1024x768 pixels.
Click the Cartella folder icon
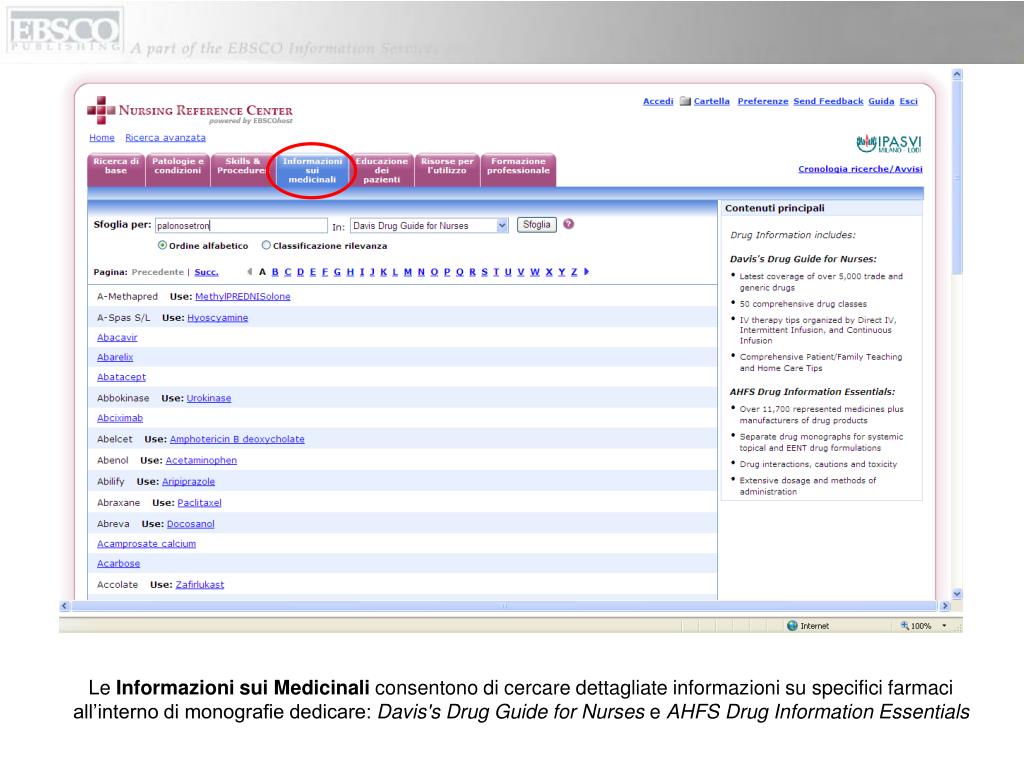pyautogui.click(x=685, y=101)
